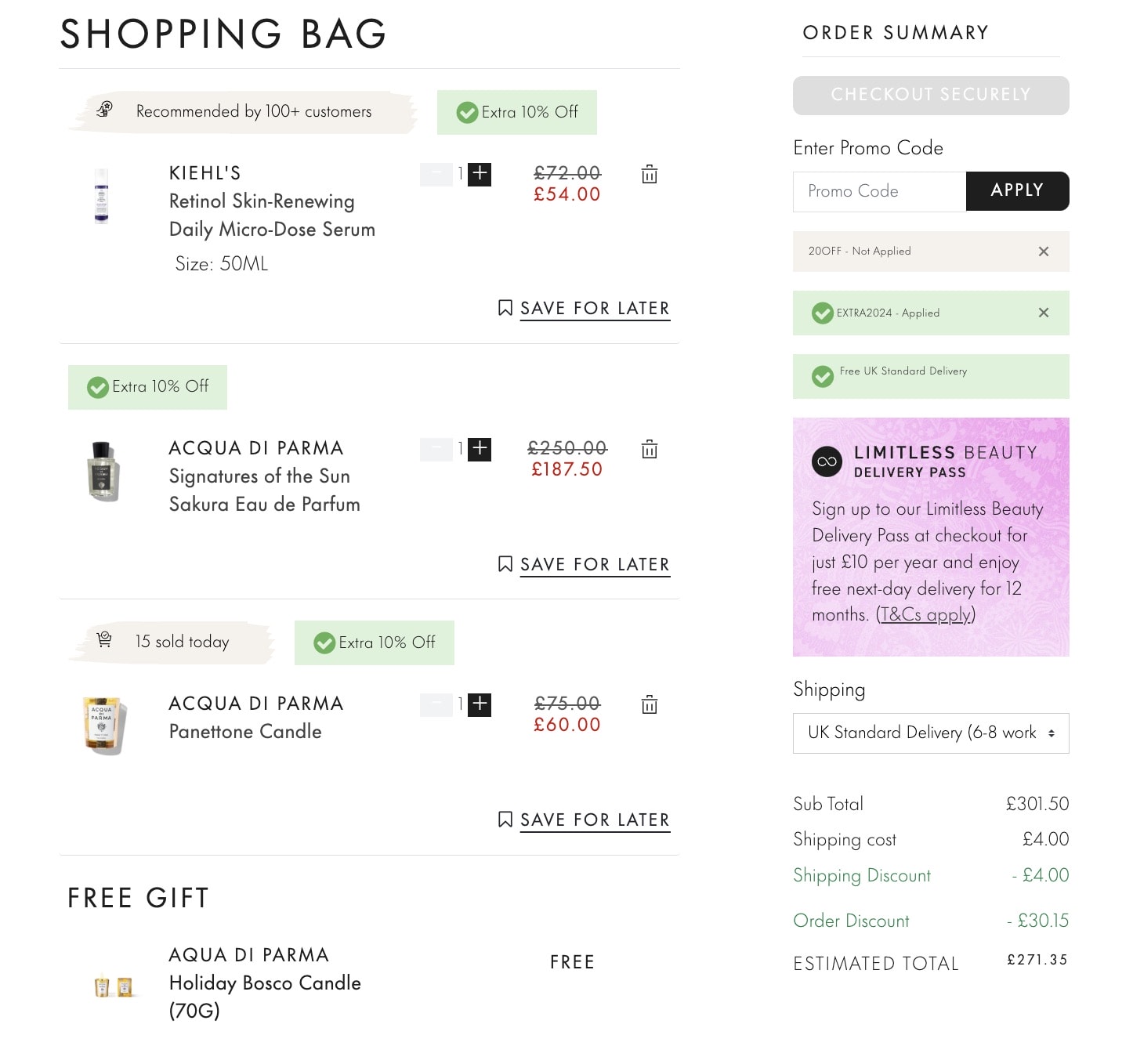Image resolution: width=1133 pixels, height=1064 pixels.
Task: Save Sakura Eau de Parfum for later
Action: [585, 565]
